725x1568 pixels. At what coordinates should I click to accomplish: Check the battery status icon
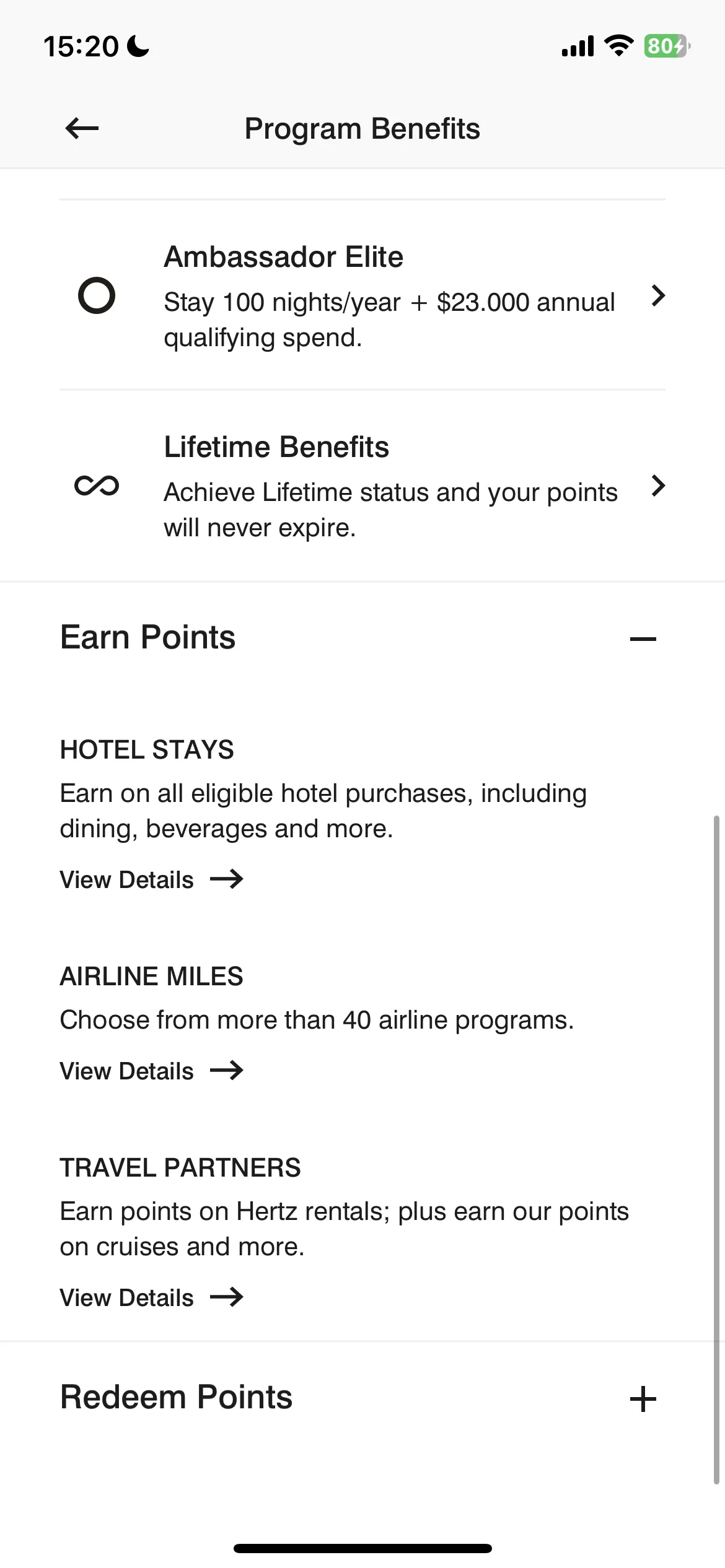tap(667, 46)
